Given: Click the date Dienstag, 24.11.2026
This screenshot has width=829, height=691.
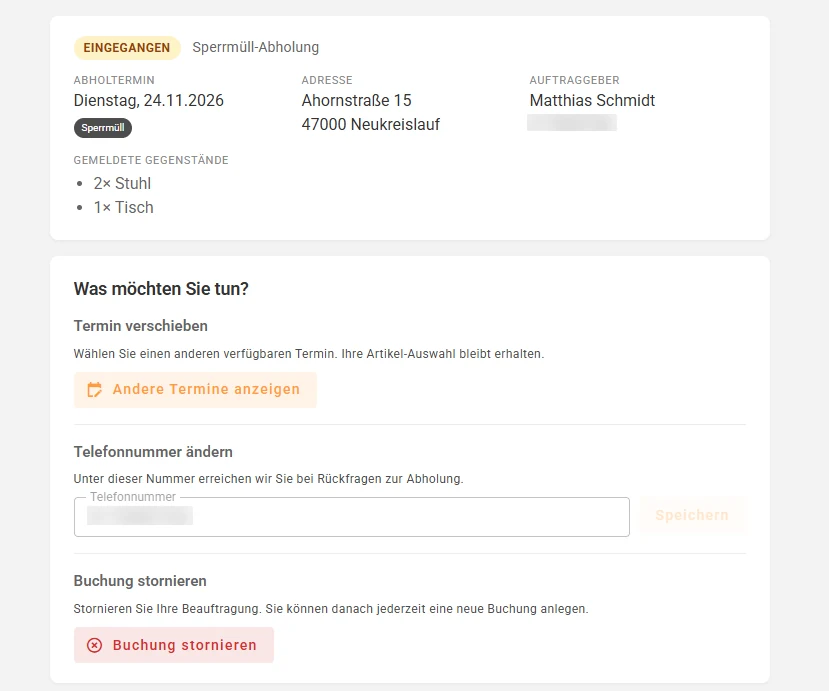Looking at the screenshot, I should [149, 100].
